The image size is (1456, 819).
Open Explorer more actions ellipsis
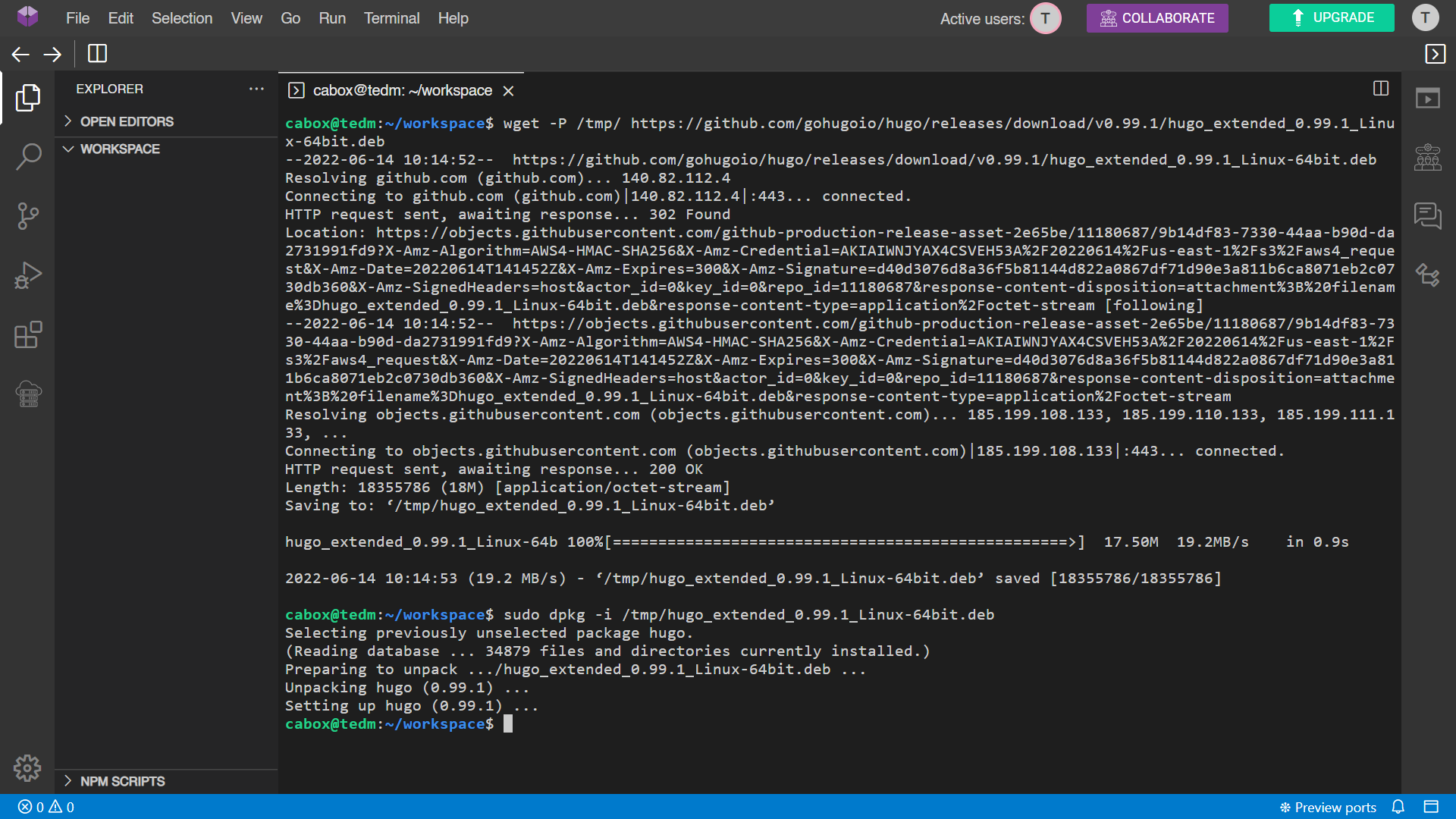coord(256,89)
